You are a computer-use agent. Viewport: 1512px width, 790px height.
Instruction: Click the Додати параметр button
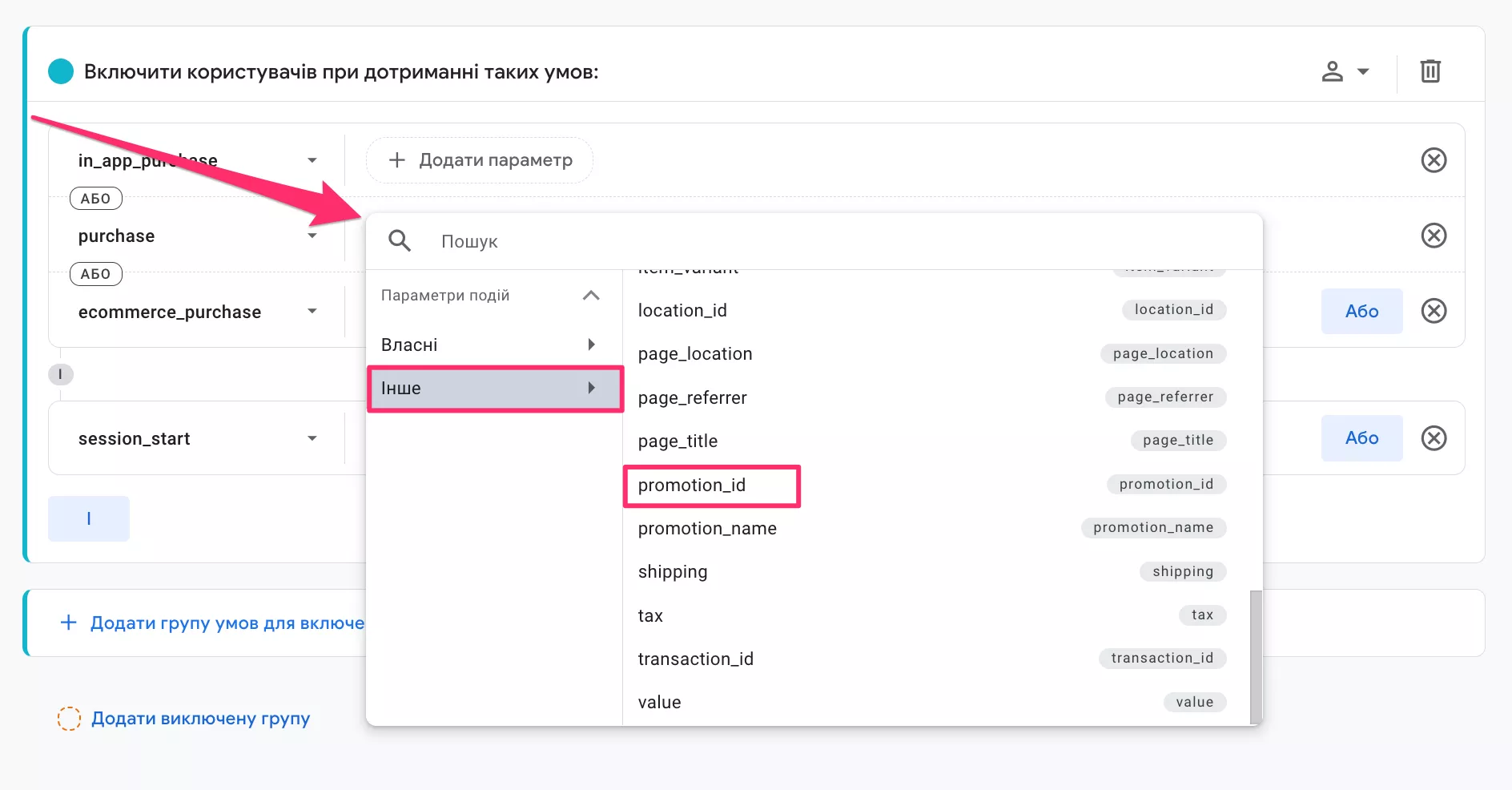[480, 160]
